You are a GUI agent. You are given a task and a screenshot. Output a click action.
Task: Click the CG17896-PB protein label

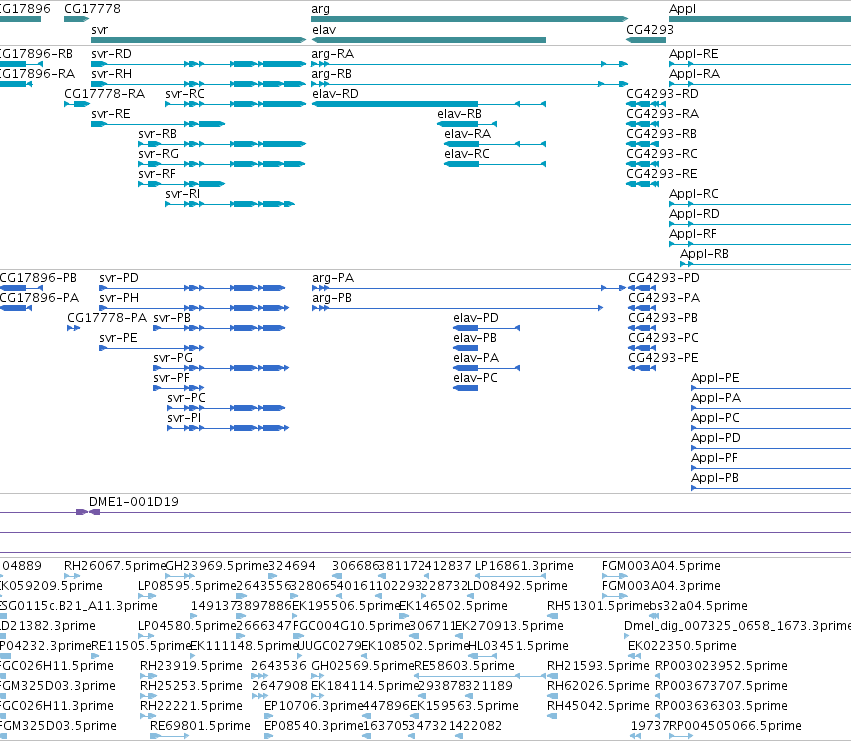[39, 278]
